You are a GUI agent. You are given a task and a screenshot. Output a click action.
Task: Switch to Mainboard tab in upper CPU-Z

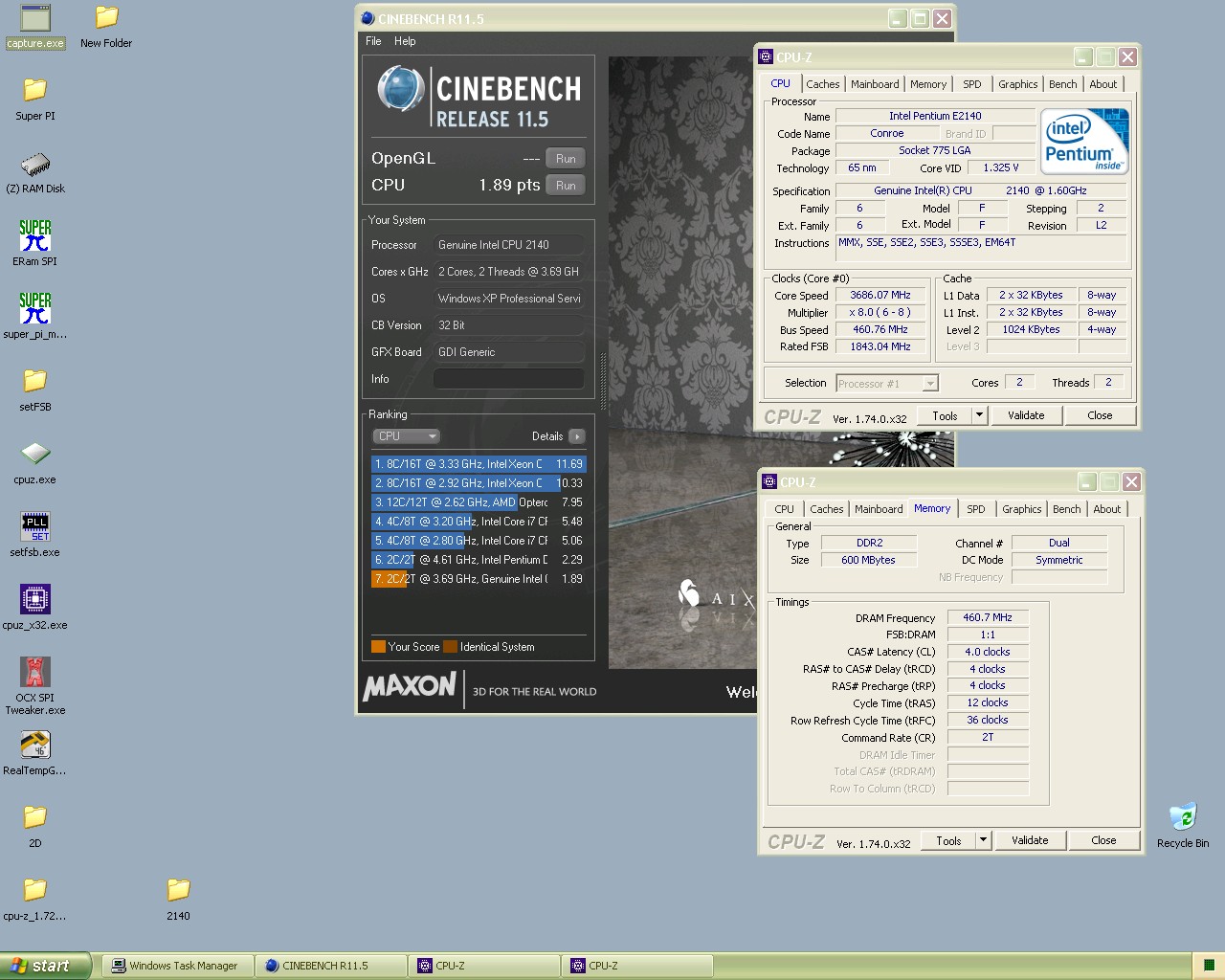[875, 84]
